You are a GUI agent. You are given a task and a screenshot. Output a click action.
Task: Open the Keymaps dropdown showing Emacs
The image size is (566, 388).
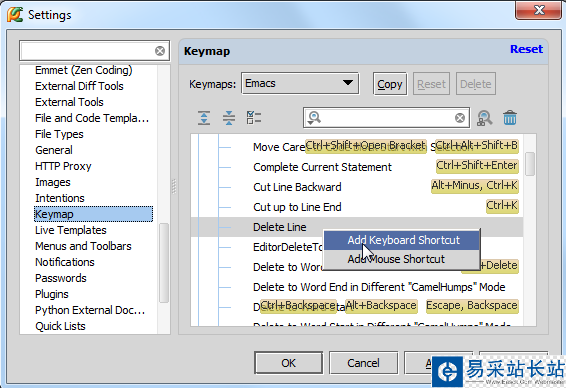[x=300, y=83]
